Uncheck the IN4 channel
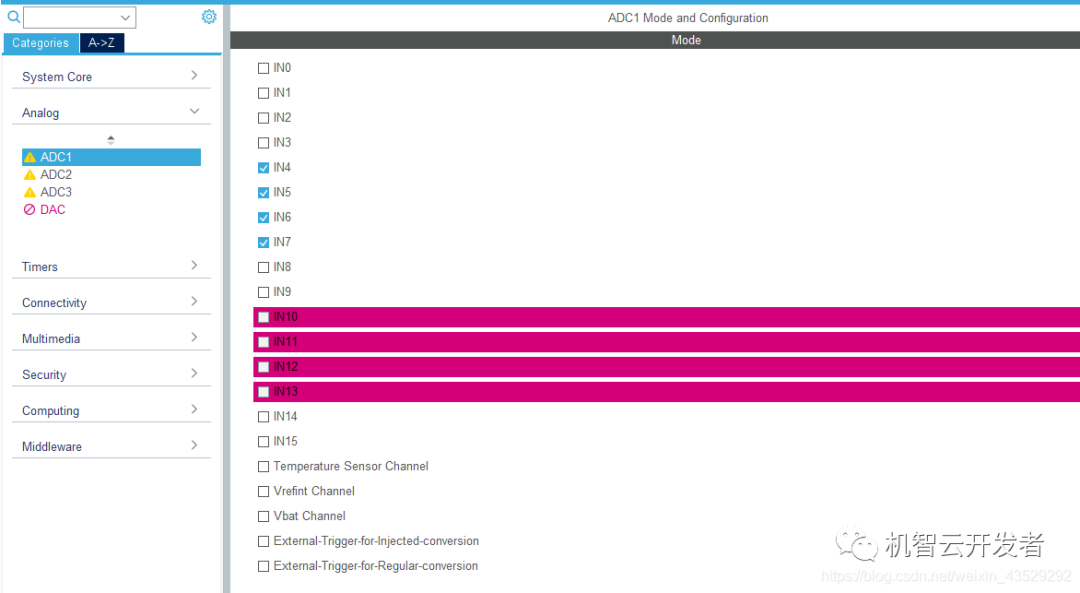This screenshot has height=593, width=1080. coord(263,167)
